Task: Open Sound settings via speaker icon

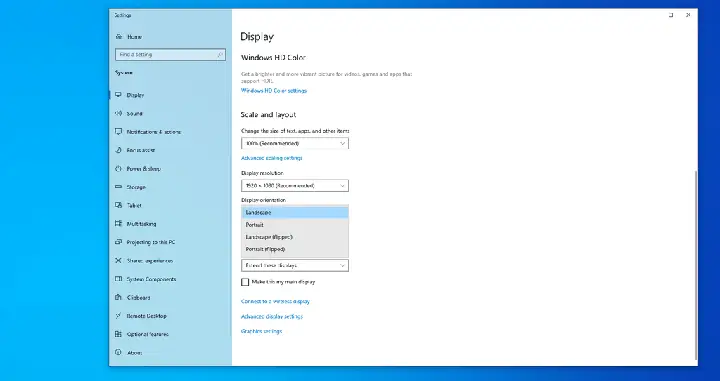Action: click(x=118, y=113)
